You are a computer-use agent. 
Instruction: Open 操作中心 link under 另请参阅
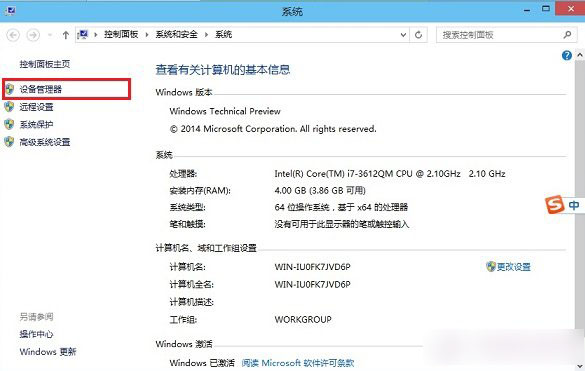36,334
